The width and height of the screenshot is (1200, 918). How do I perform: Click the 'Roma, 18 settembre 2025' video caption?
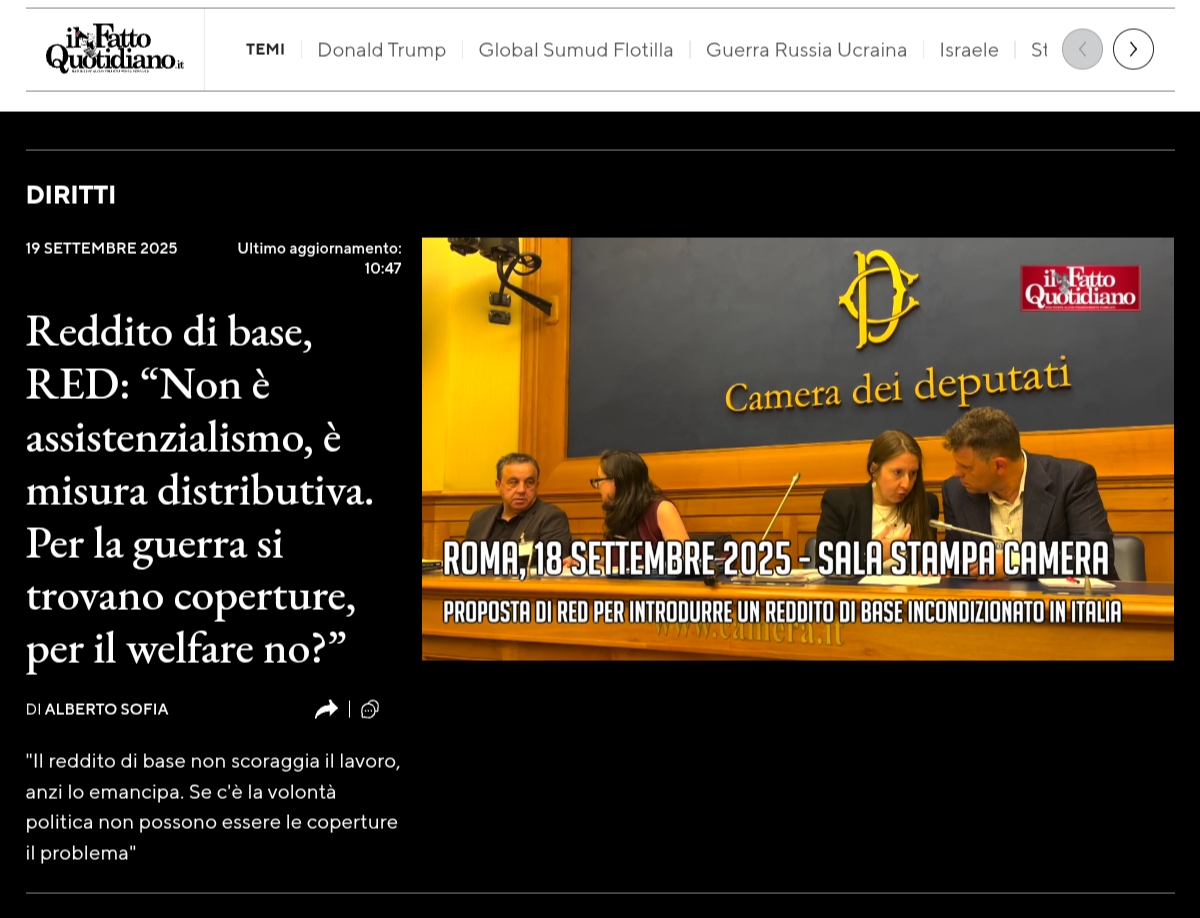click(x=776, y=559)
